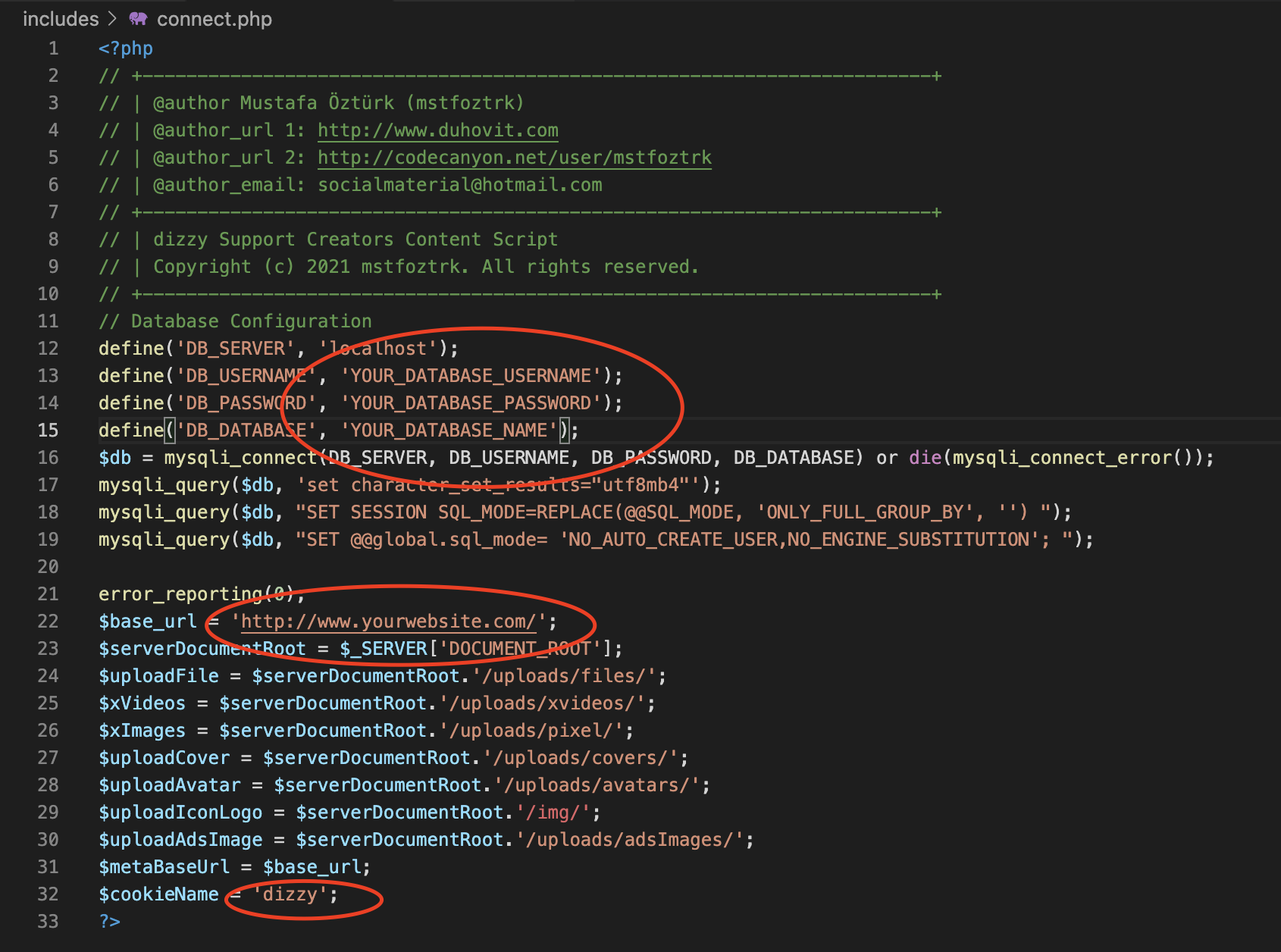
Task: Select the connect.php breadcrumb item
Action: (x=214, y=19)
